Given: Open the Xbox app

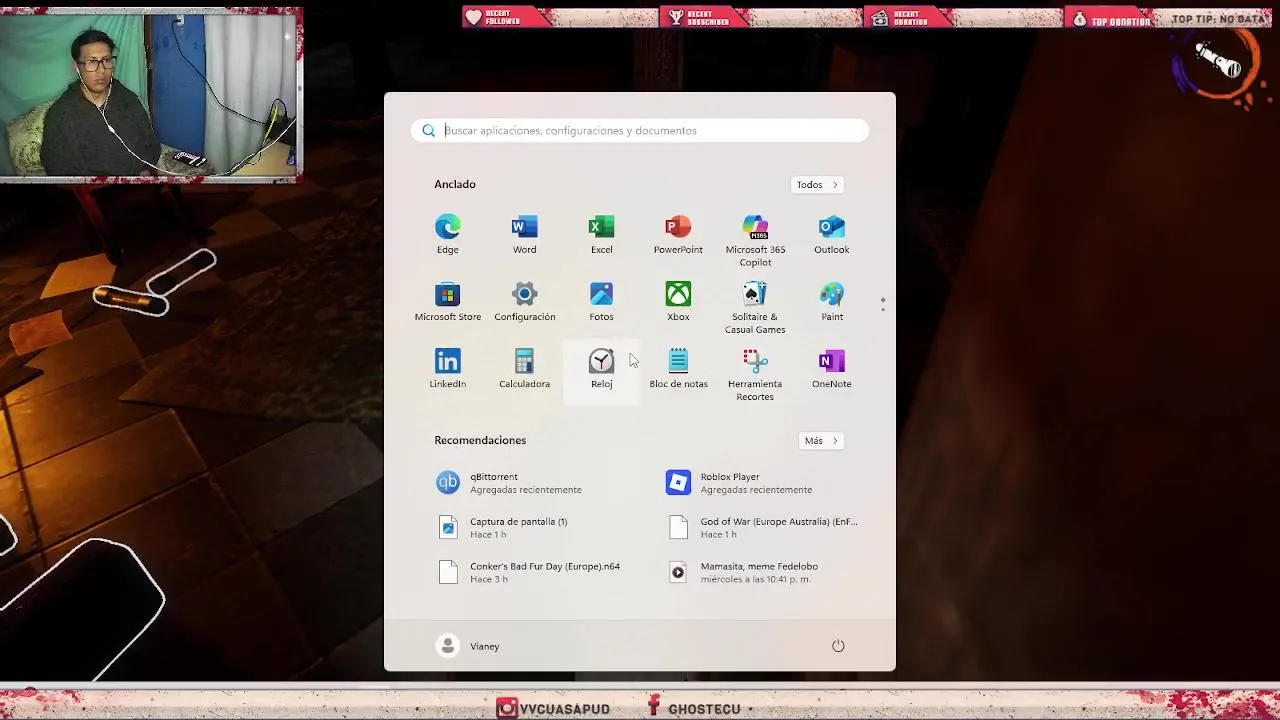Looking at the screenshot, I should [x=678, y=302].
